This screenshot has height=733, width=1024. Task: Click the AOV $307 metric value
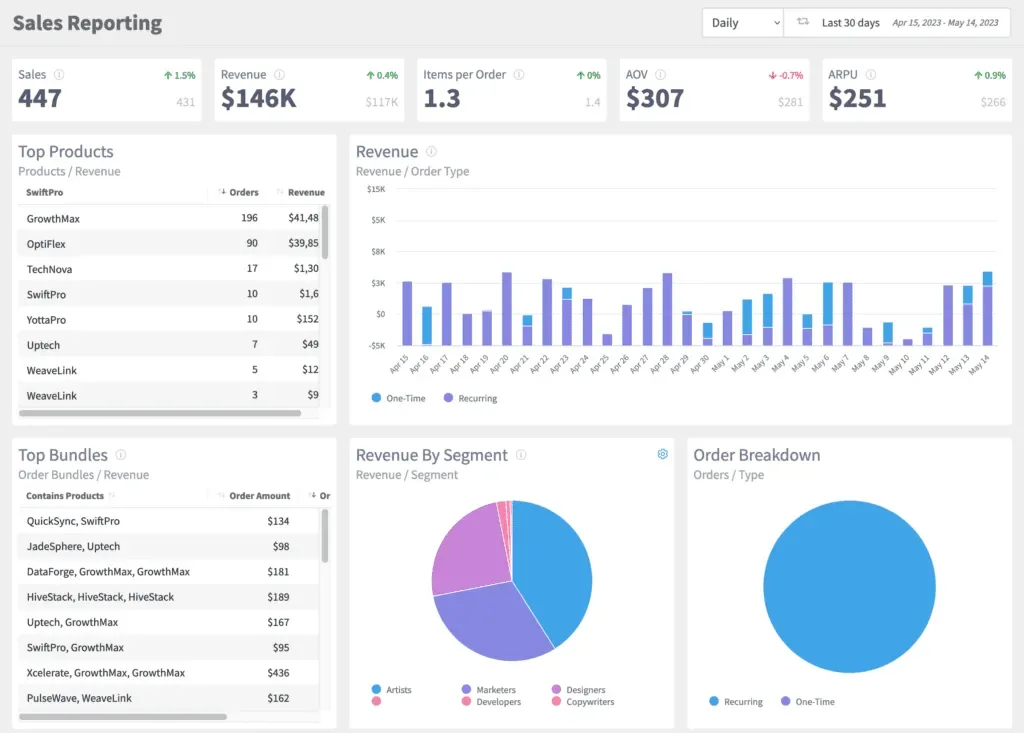pos(654,99)
